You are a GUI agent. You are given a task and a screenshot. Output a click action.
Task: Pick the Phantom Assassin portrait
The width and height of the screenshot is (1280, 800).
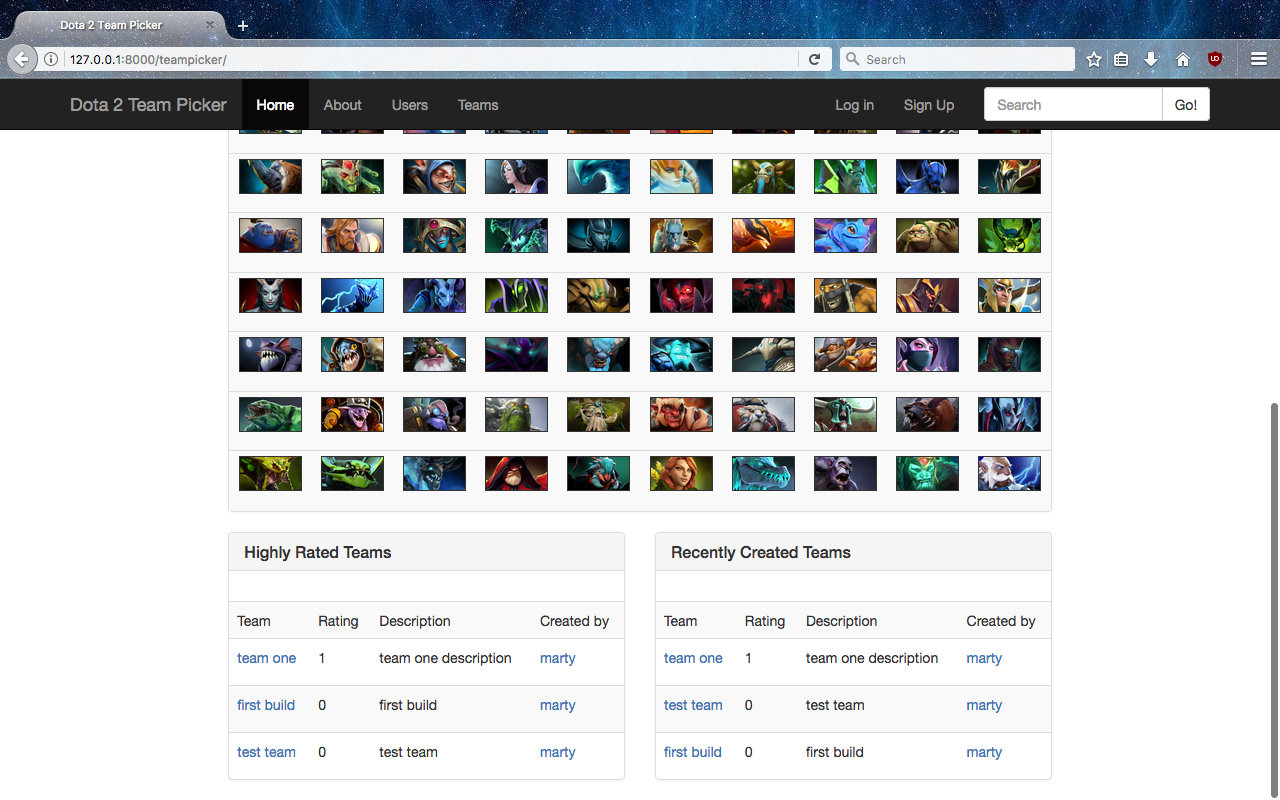point(598,235)
